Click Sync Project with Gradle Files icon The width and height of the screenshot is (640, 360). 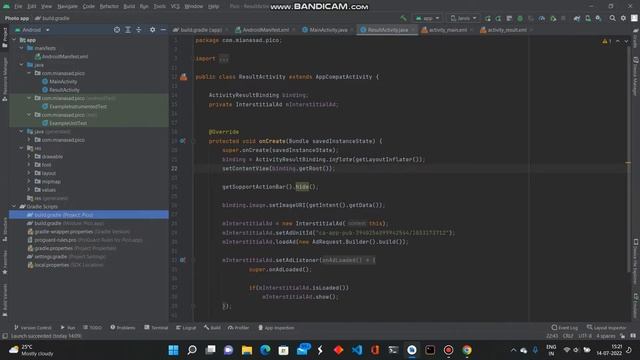pyautogui.click(x=577, y=18)
